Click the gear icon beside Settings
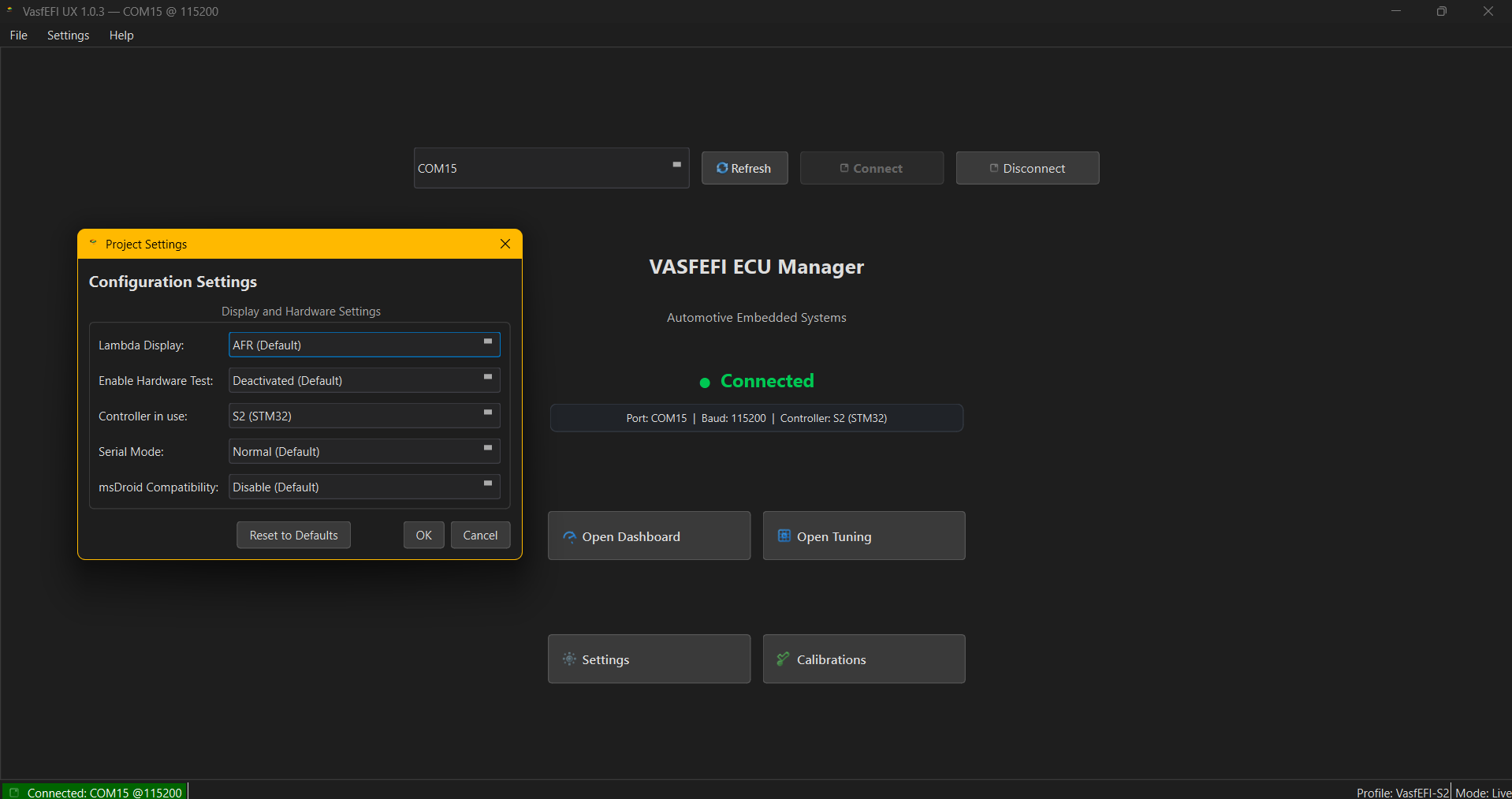 tap(569, 659)
